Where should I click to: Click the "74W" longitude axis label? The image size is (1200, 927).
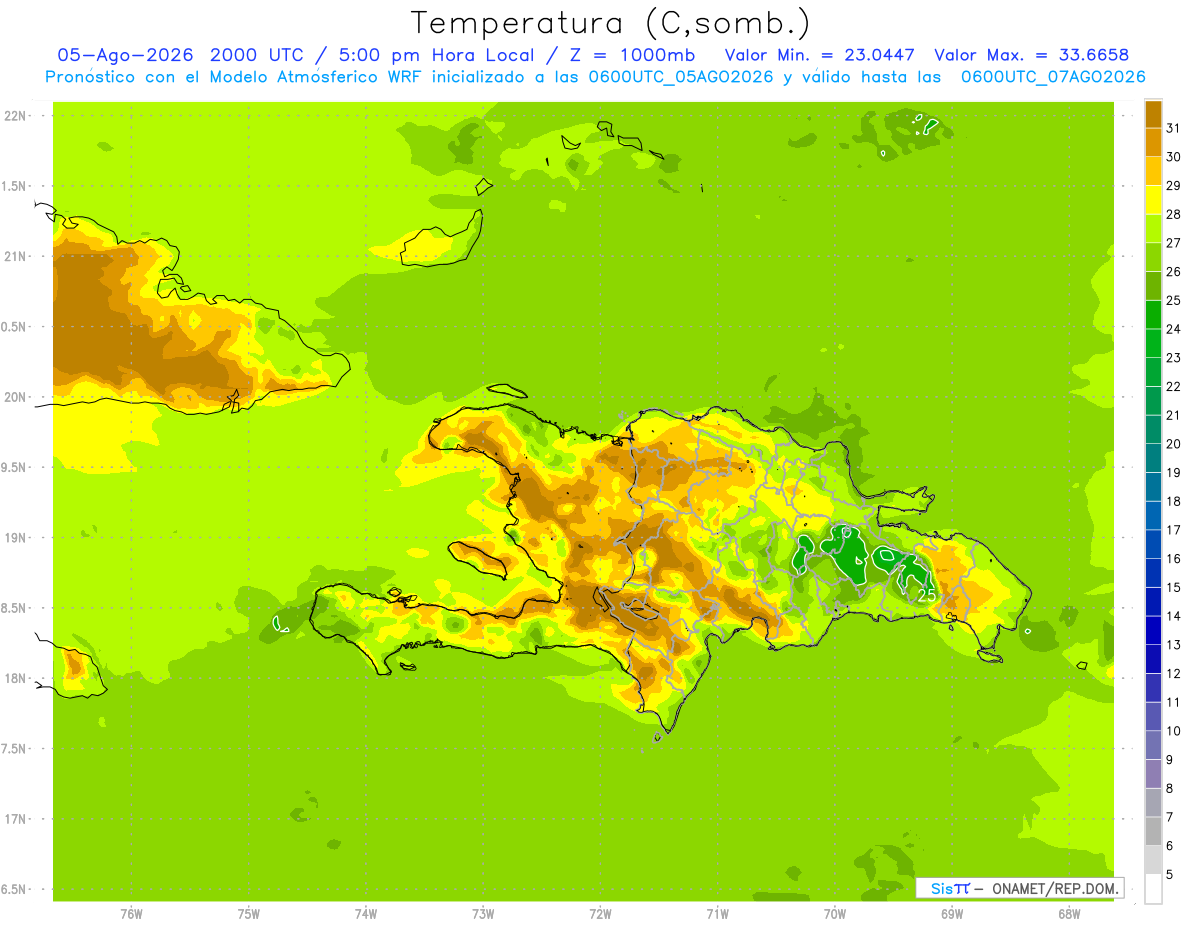pyautogui.click(x=366, y=914)
